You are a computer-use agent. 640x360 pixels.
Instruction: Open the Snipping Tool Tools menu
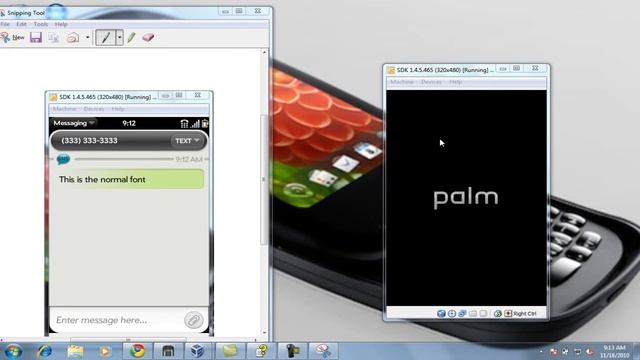(x=41, y=24)
